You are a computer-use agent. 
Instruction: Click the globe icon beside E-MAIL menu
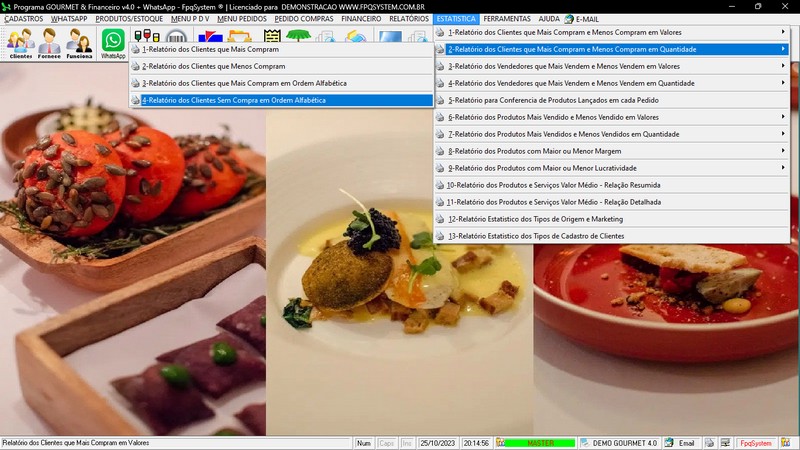coord(569,19)
